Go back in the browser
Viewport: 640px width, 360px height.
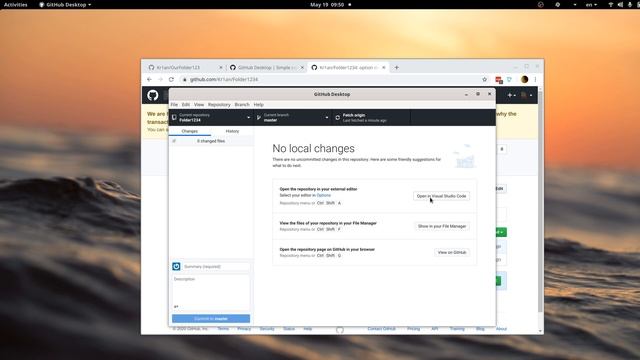coord(149,80)
